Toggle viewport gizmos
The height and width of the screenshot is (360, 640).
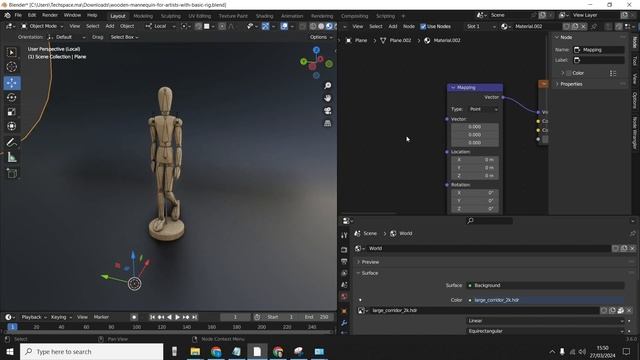pos(265,26)
